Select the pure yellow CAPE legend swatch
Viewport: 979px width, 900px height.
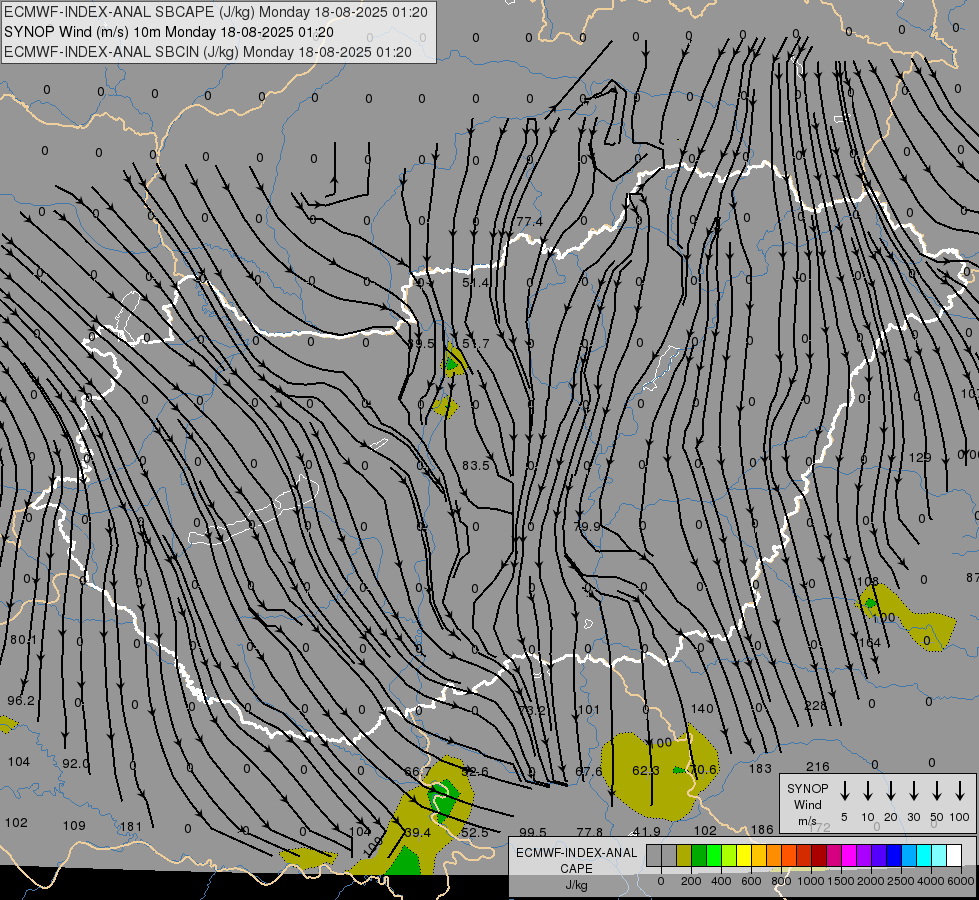click(x=744, y=855)
